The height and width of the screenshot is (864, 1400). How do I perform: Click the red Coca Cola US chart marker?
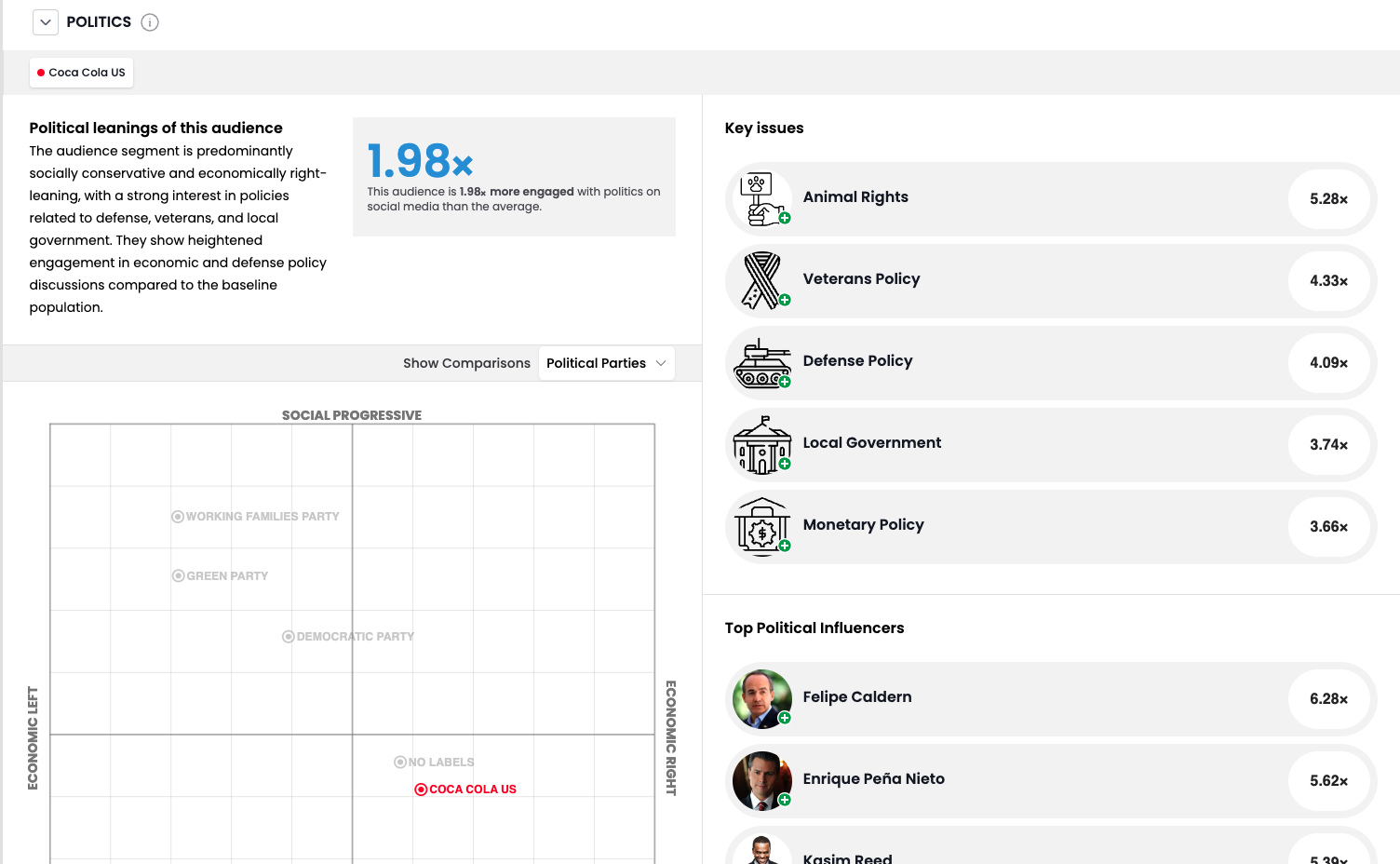click(421, 790)
